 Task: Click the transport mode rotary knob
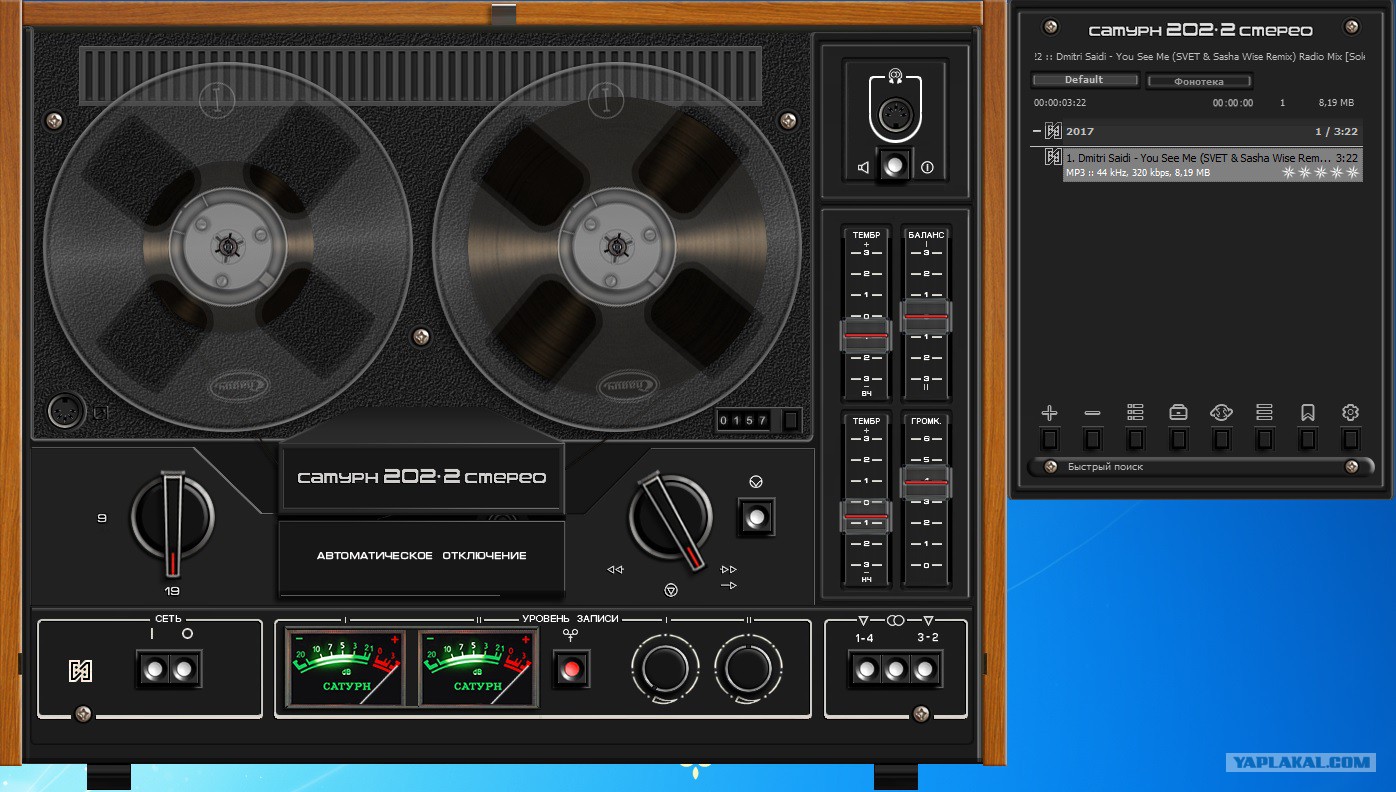pyautogui.click(x=671, y=517)
